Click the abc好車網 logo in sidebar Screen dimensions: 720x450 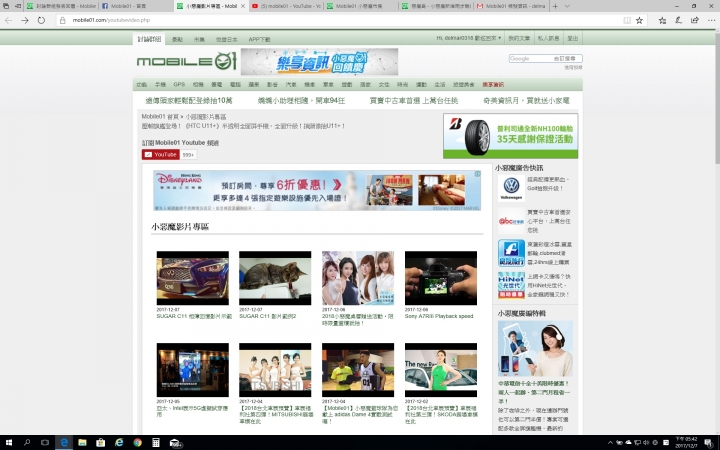[x=511, y=221]
